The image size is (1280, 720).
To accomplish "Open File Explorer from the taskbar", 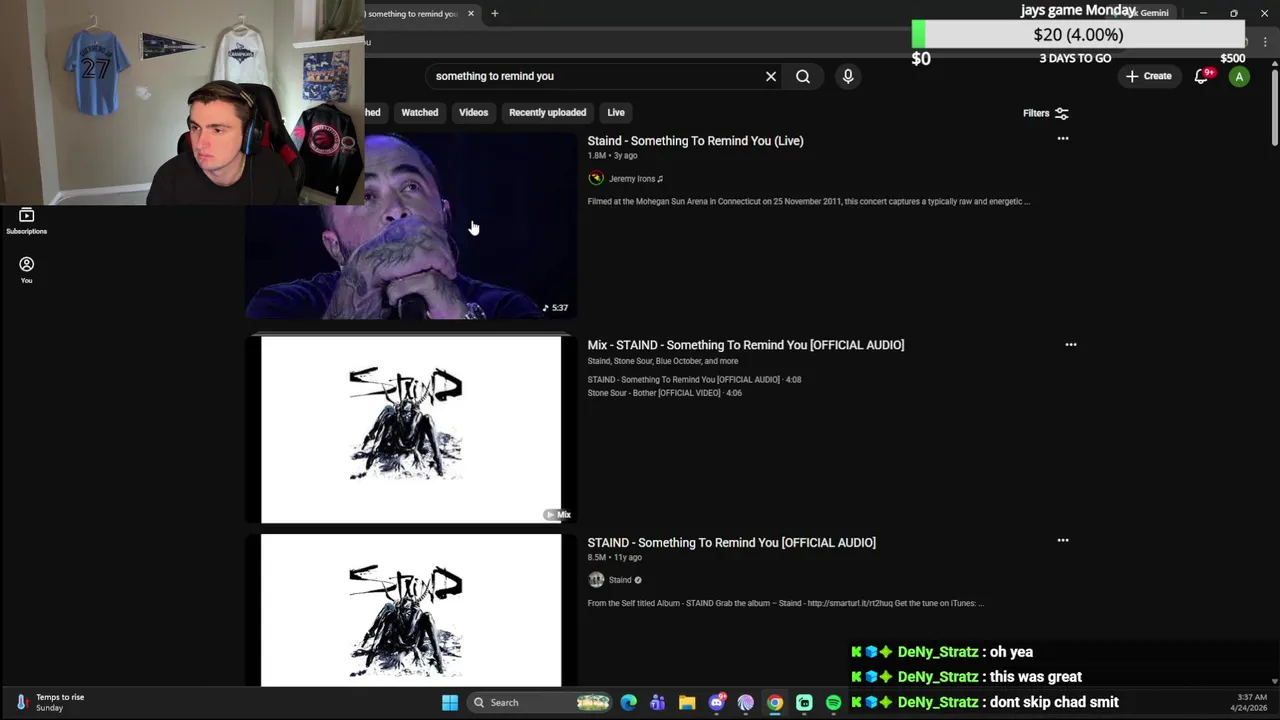I will coord(687,703).
